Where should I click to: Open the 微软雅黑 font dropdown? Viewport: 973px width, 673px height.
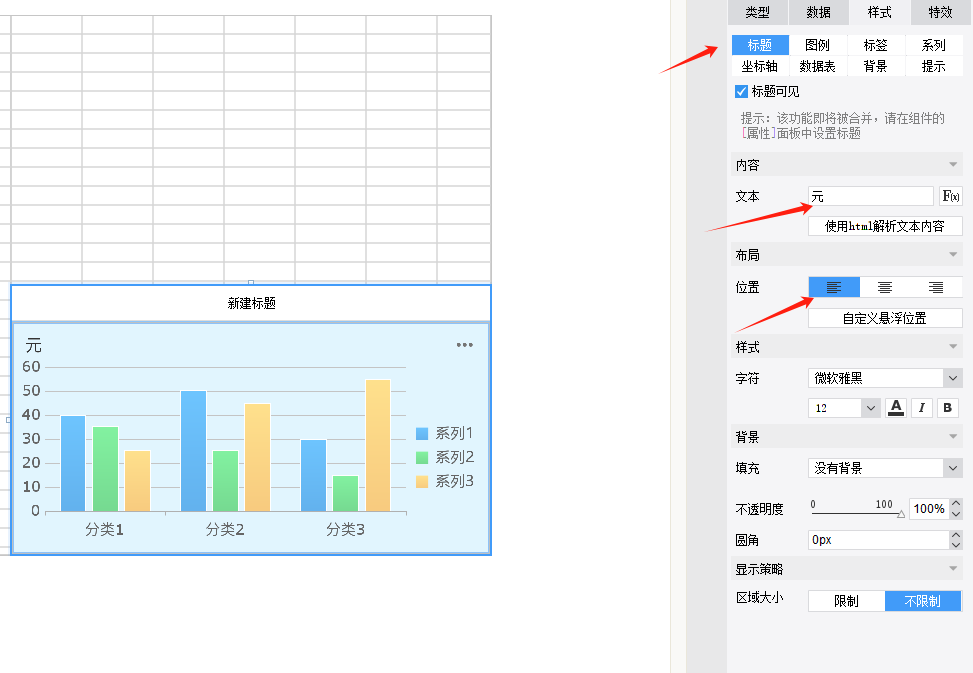click(885, 378)
